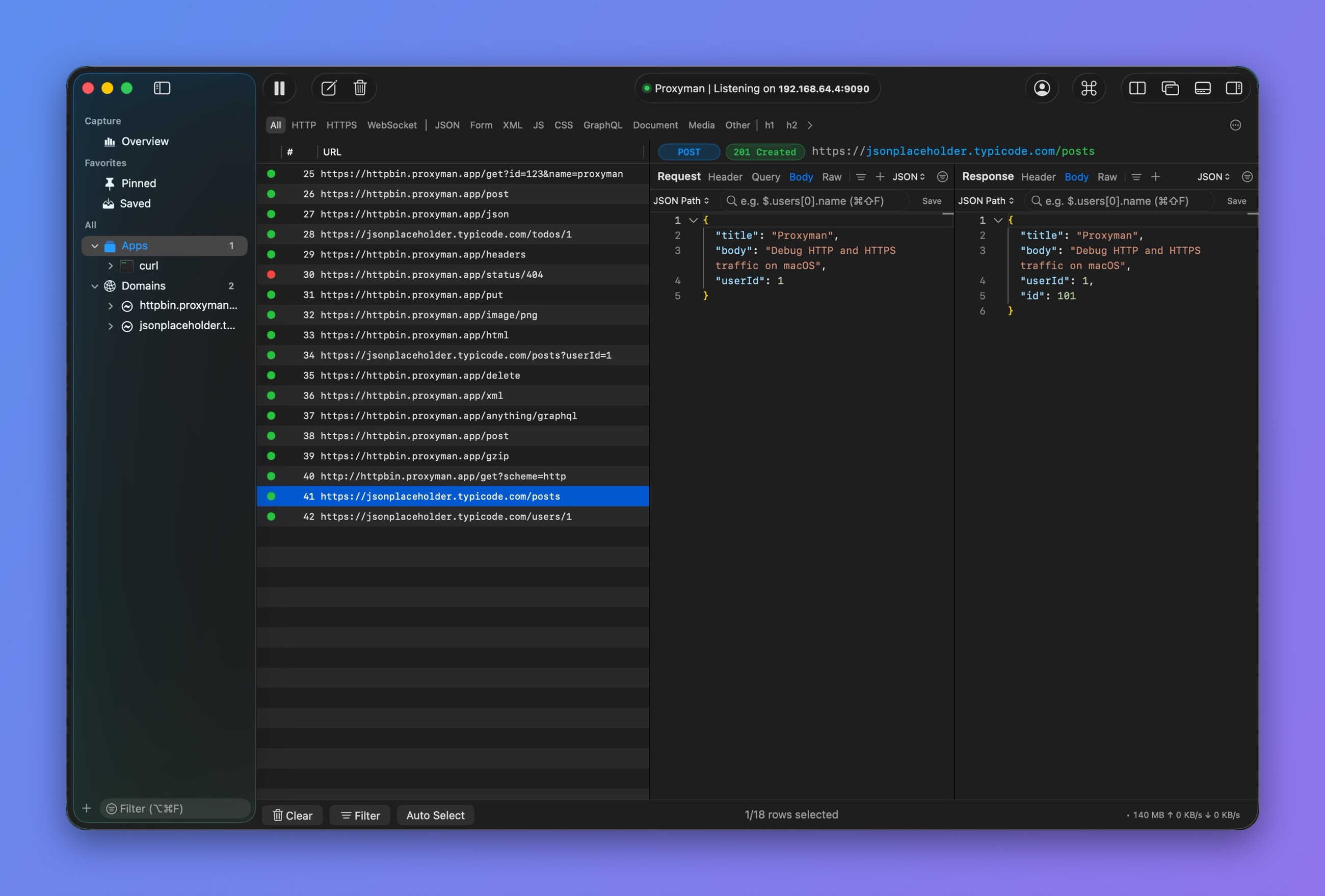This screenshot has width=1325, height=896.
Task: Click the plus icon beside the sidebar filter
Action: coord(87,808)
